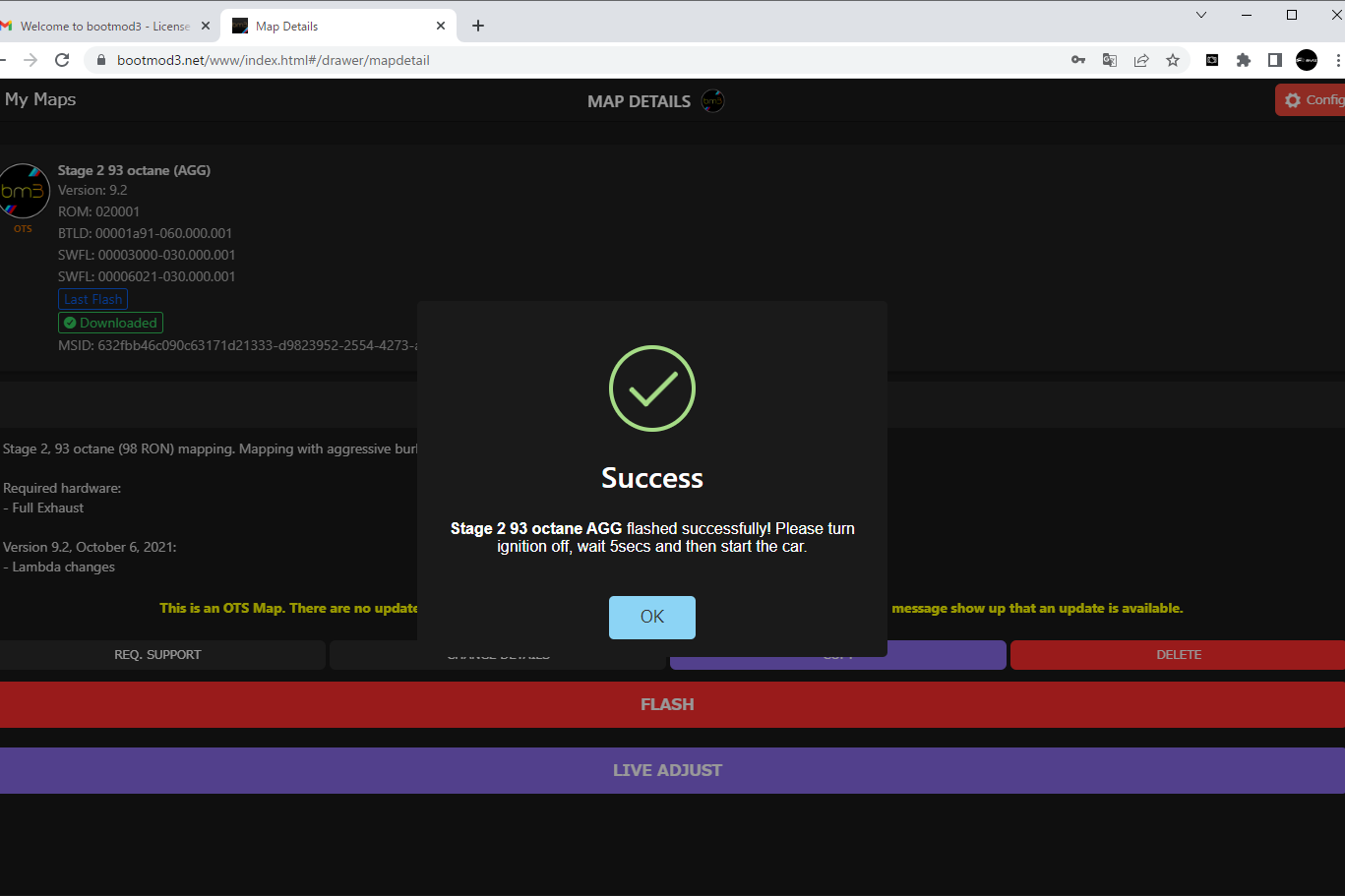Click the MAP DETAILS header title
Screen dimensions: 1345x896
click(639, 101)
